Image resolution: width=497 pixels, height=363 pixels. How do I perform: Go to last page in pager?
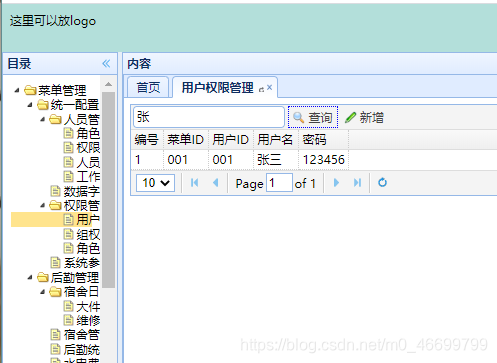(x=357, y=183)
